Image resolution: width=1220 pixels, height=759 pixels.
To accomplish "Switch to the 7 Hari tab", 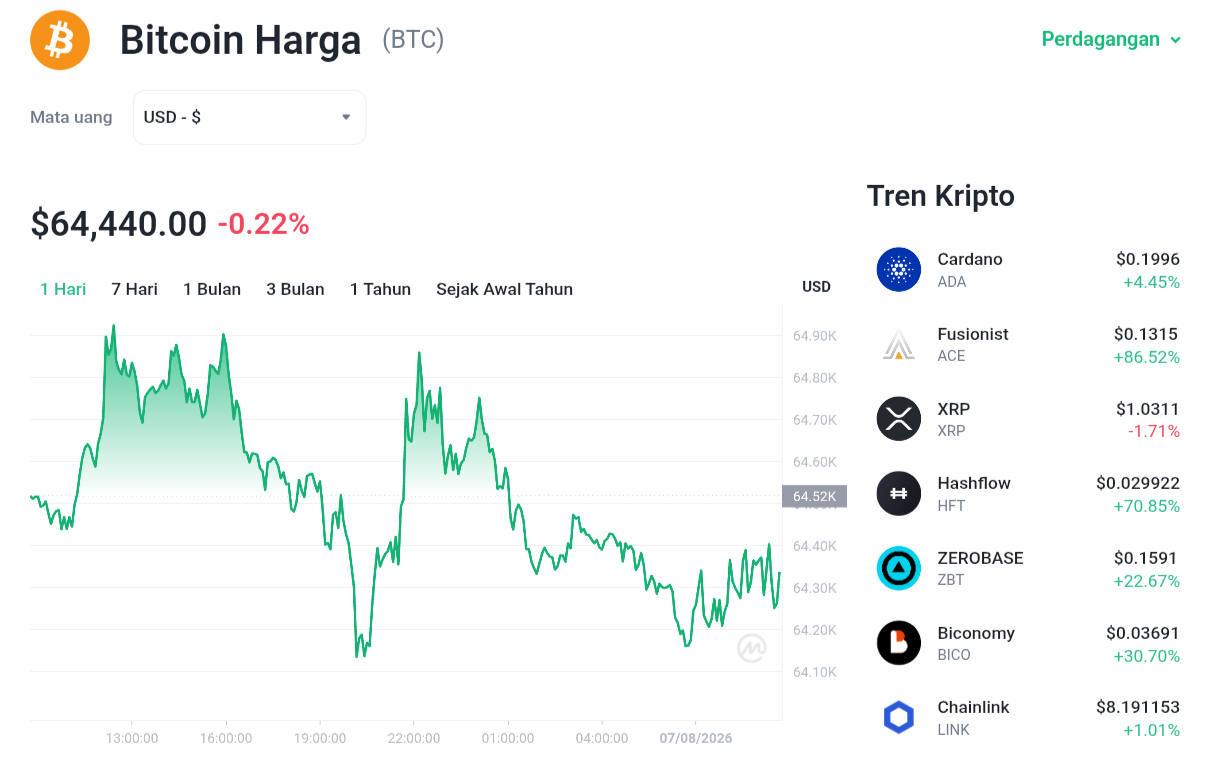I will tap(134, 289).
